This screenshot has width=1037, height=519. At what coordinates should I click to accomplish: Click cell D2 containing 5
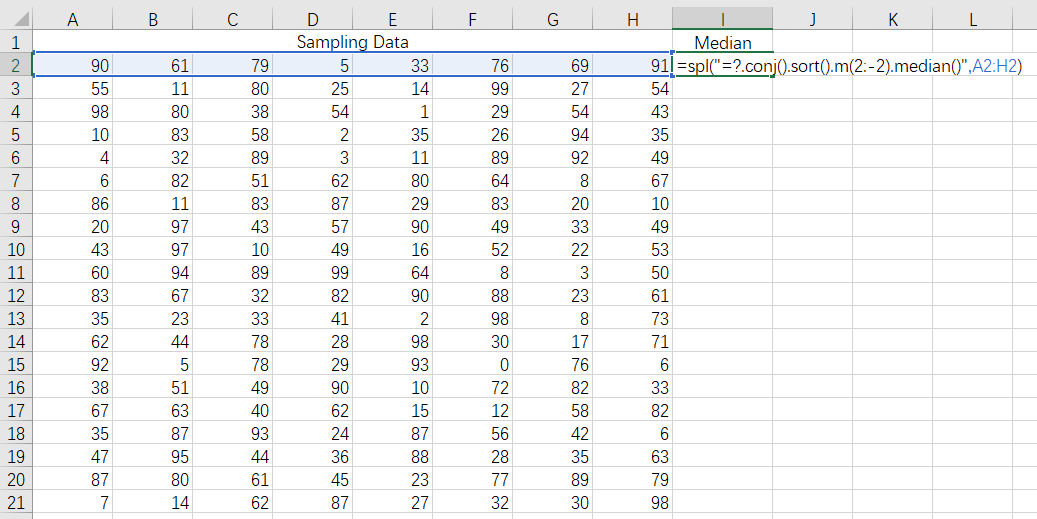tap(312, 65)
